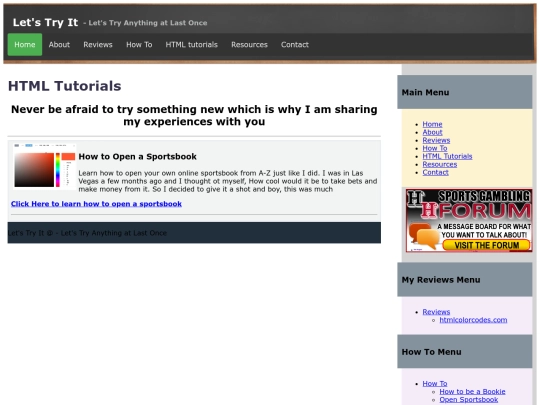Open Contact link in the Main Menu sidebar

(x=435, y=172)
